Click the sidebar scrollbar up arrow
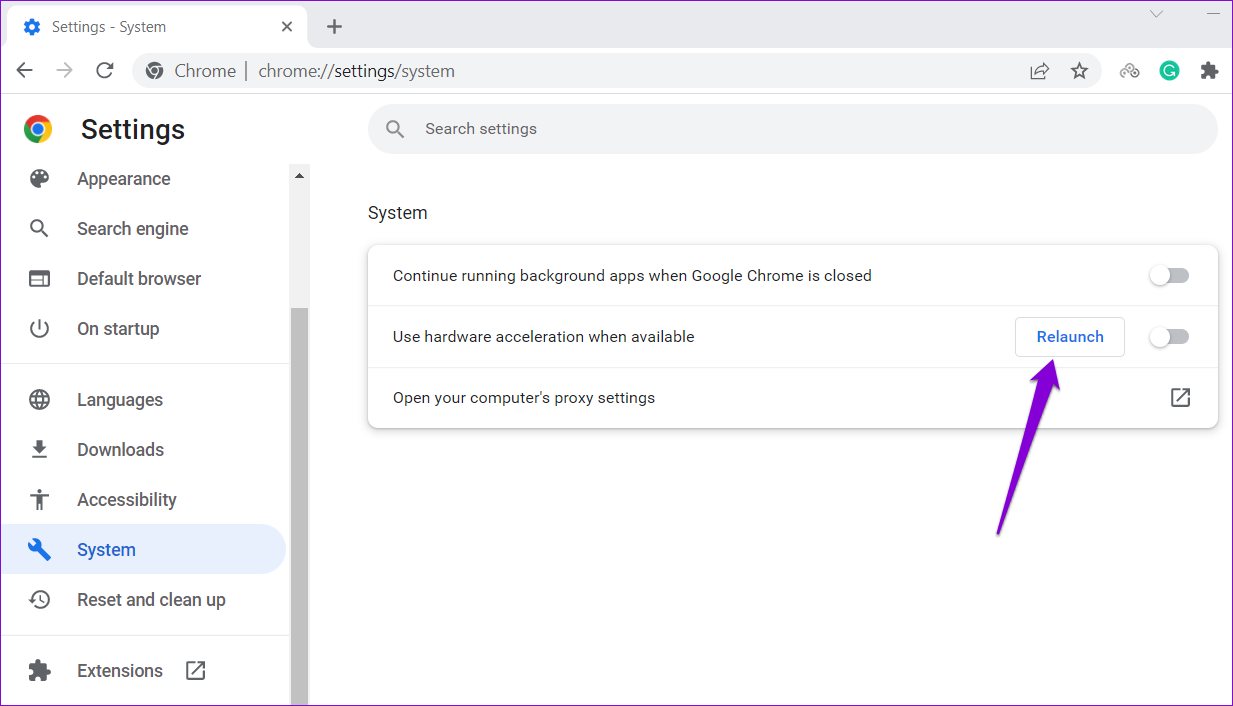Viewport: 1233px width, 706px height. pos(299,176)
